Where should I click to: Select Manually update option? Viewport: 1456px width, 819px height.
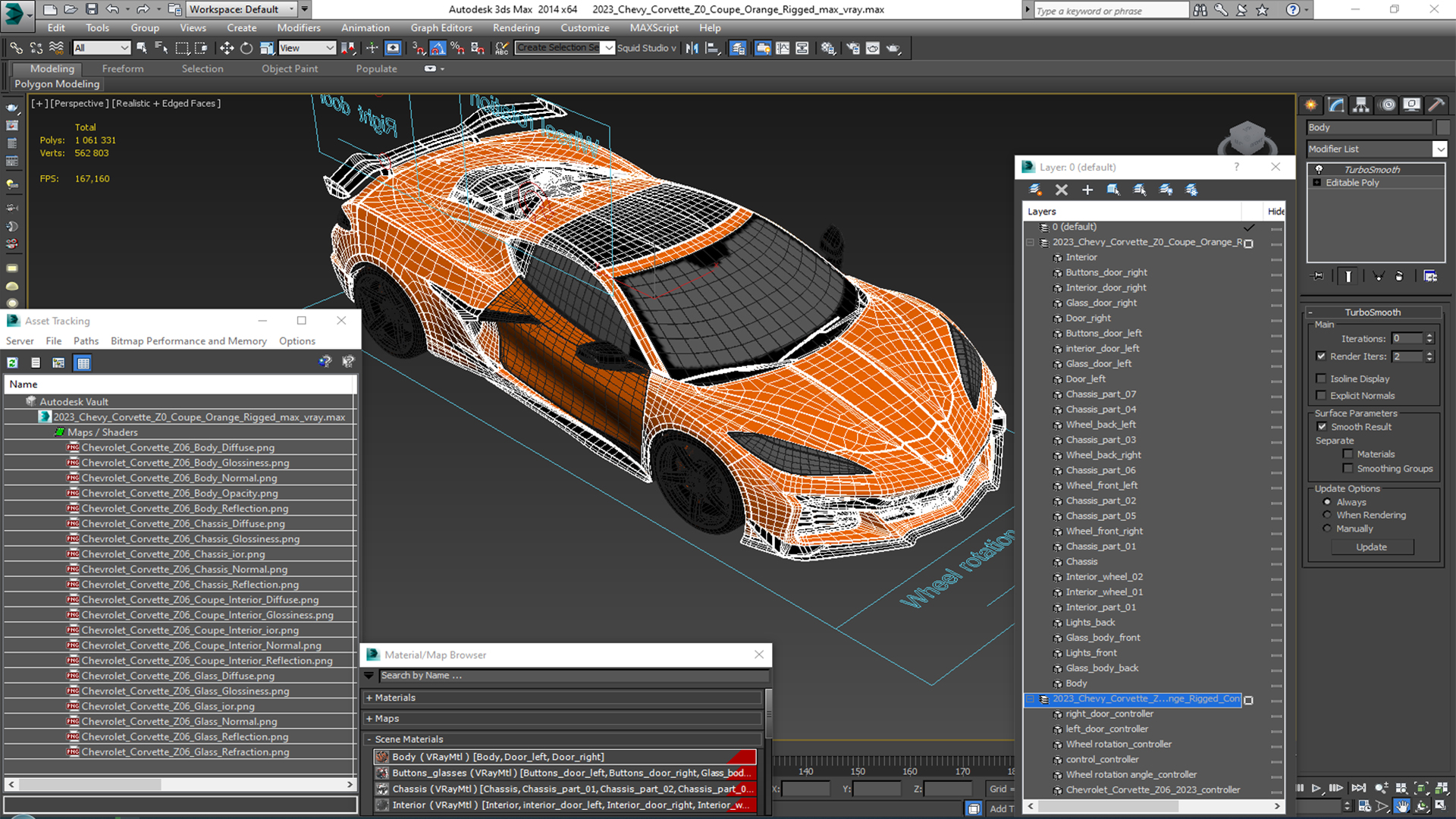tap(1327, 529)
